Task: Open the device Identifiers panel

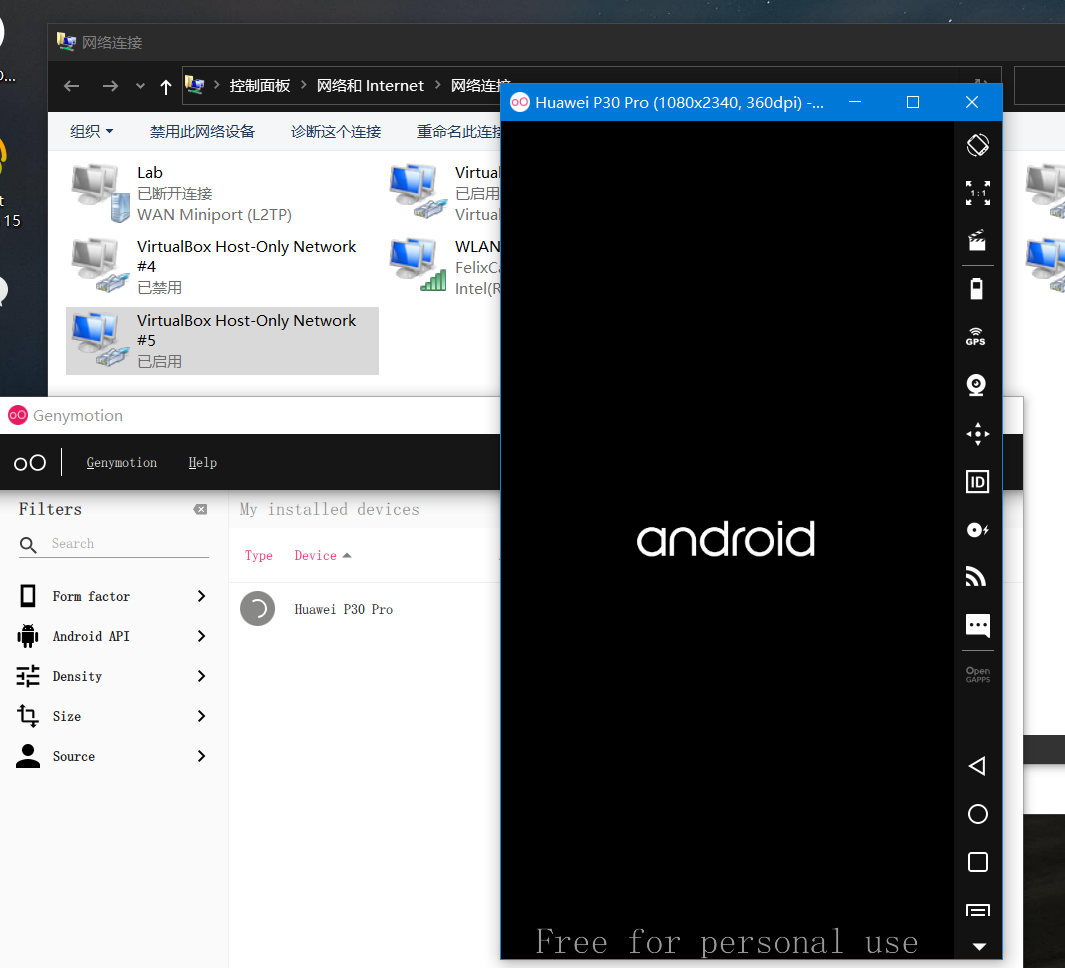Action: pyautogui.click(x=977, y=481)
